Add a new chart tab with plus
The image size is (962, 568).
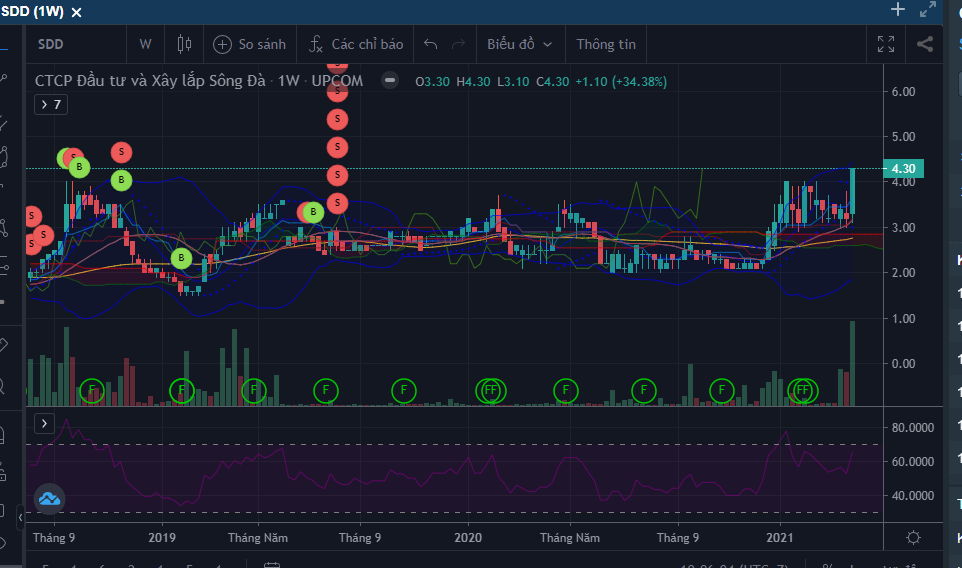click(x=898, y=10)
